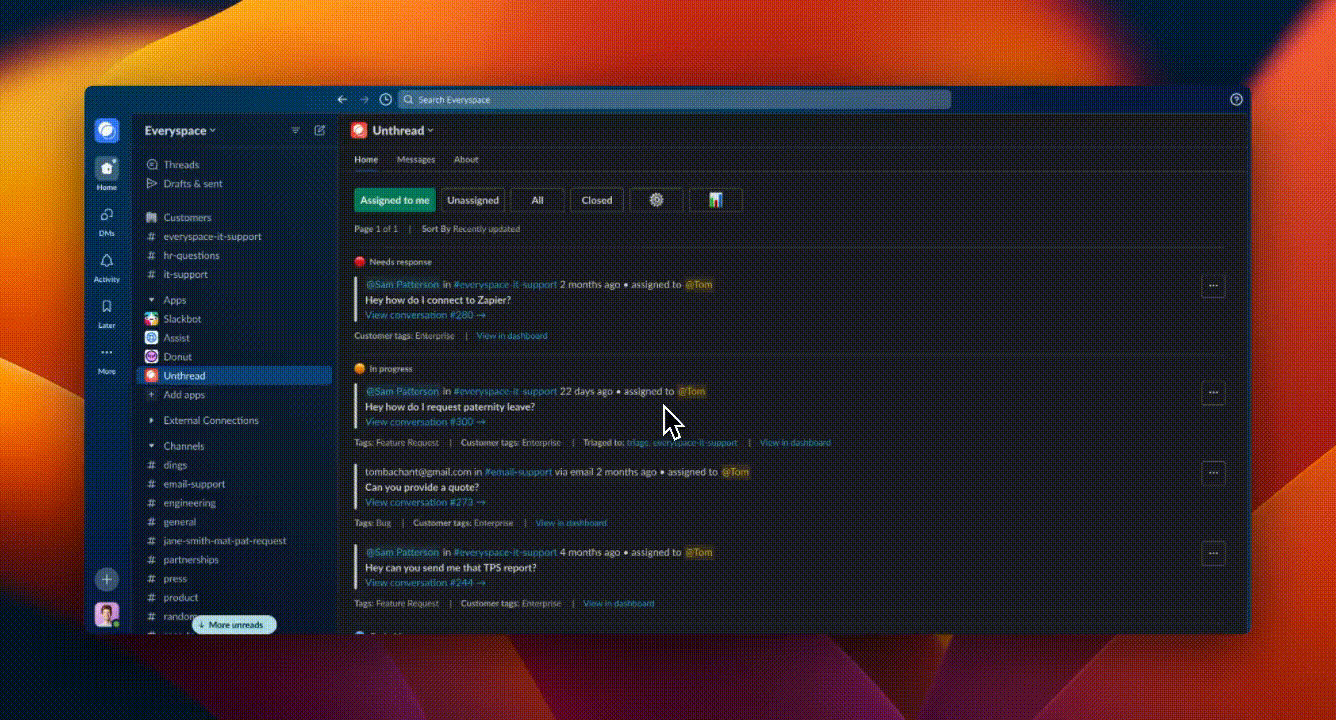Open DMs from the left rail
This screenshot has width=1336, height=720.
(107, 221)
